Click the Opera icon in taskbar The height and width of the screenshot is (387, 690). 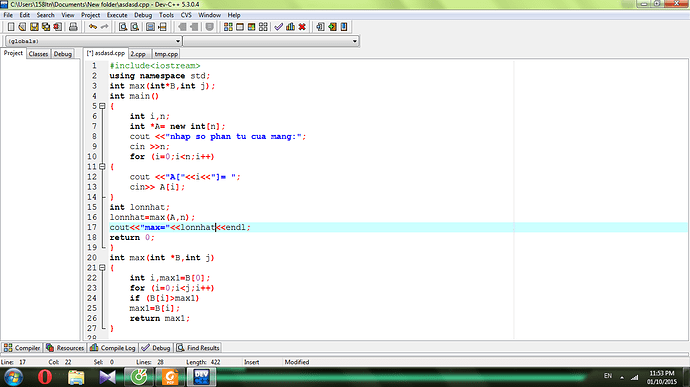[44, 377]
